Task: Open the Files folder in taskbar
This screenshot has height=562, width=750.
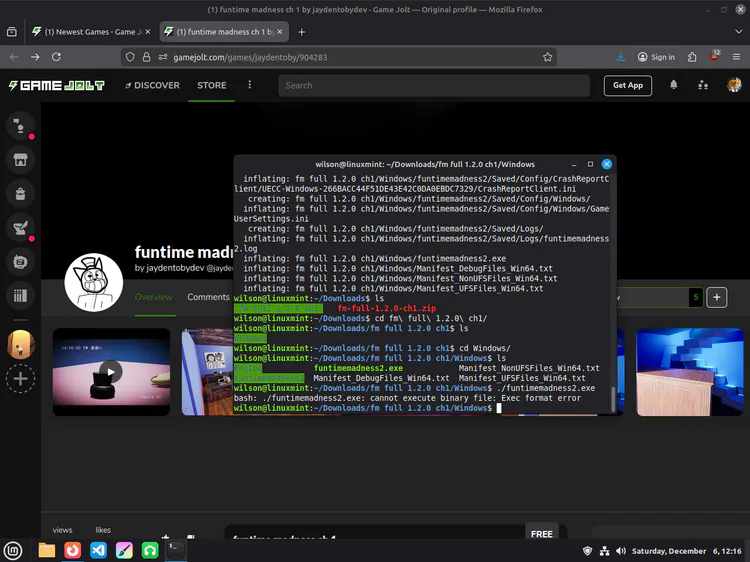Action: pos(46,551)
